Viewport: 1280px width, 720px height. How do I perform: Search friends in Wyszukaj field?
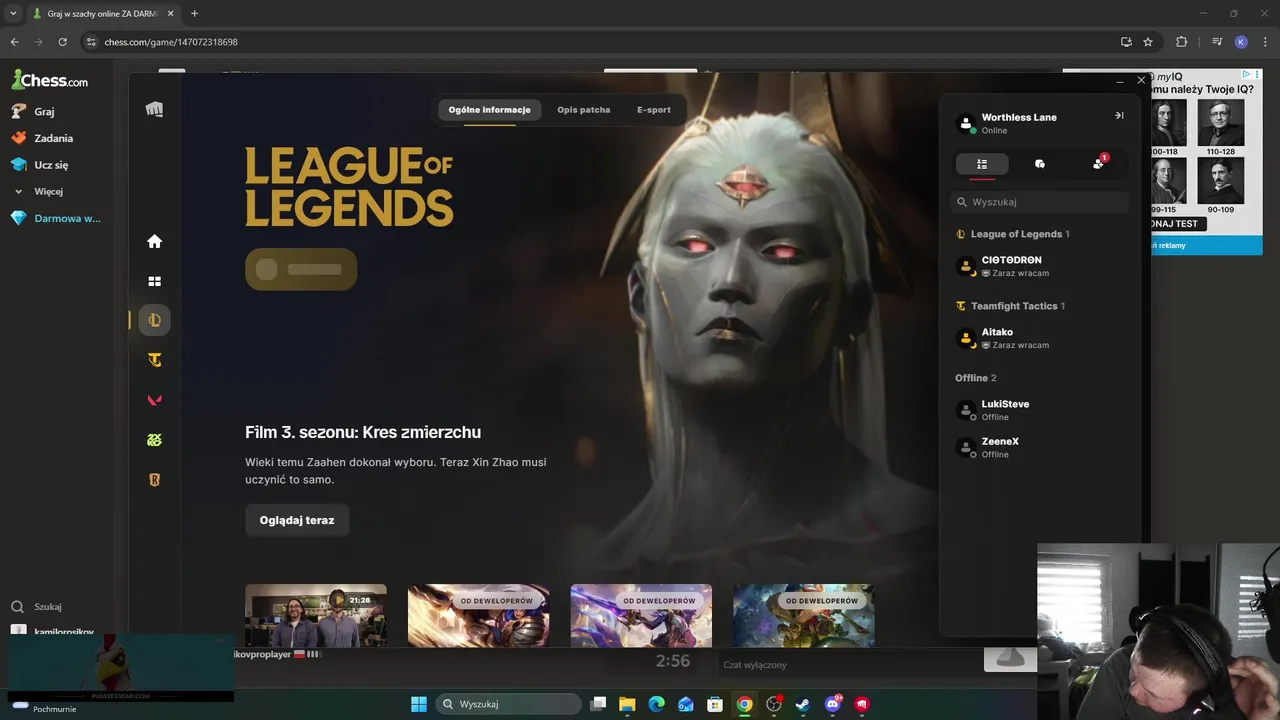coord(1040,202)
